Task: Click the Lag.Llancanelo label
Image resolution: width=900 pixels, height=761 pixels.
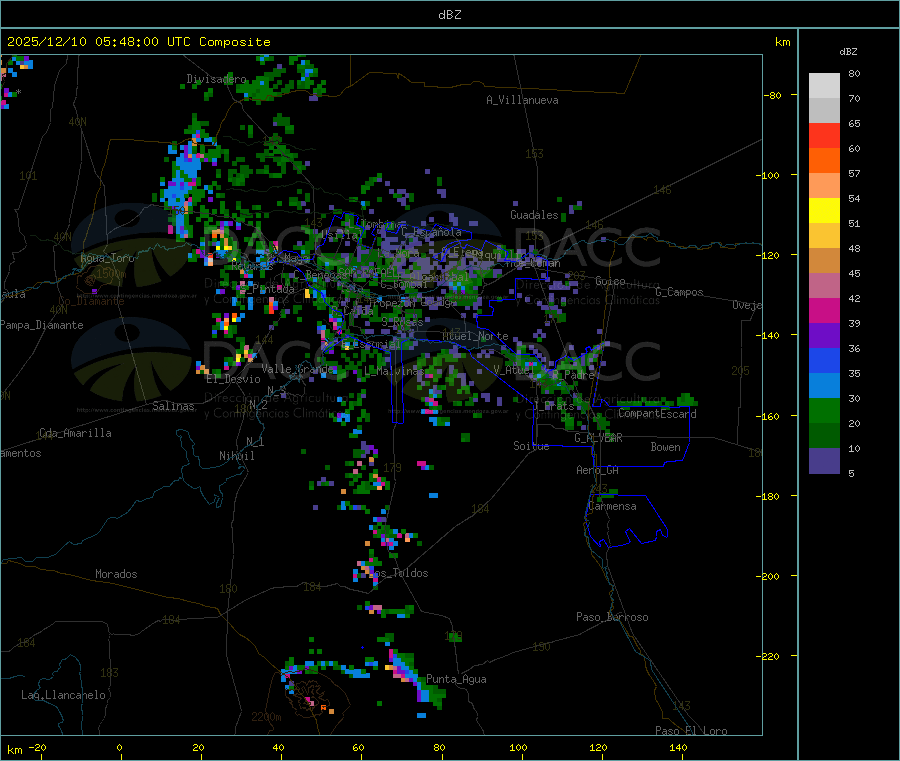Action: click(x=63, y=695)
